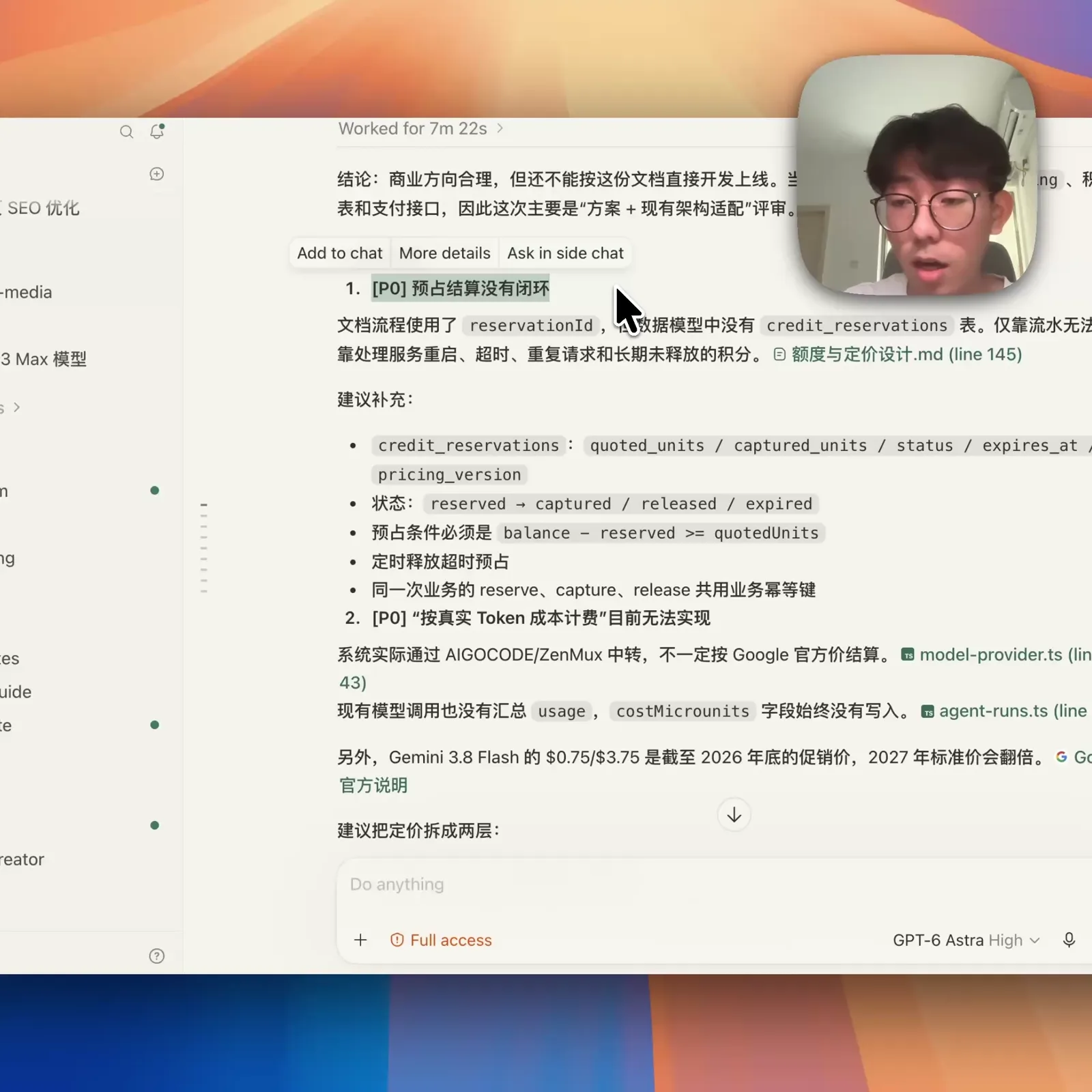Click the scroll-to-bottom arrow button
The width and height of the screenshot is (1092, 1092).
coord(734,815)
